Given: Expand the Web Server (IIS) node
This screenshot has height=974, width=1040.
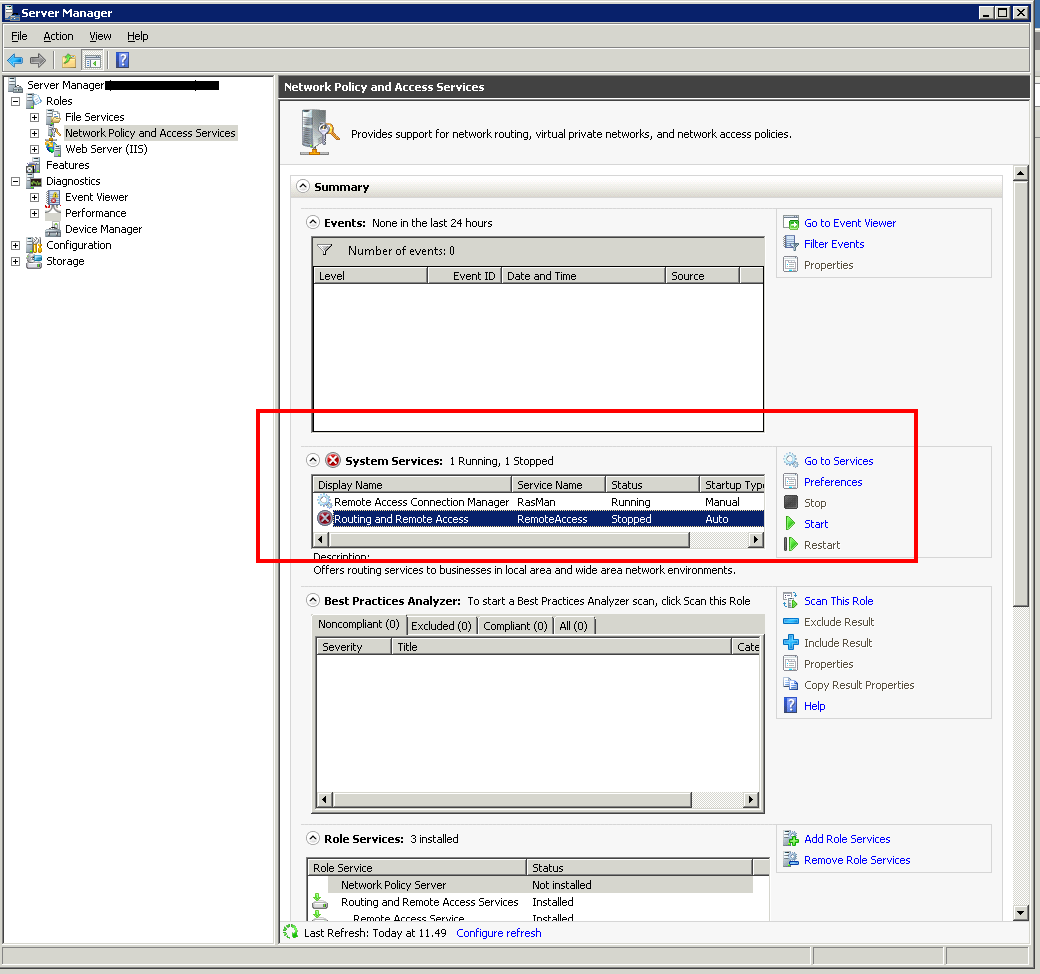Looking at the screenshot, I should tap(34, 149).
